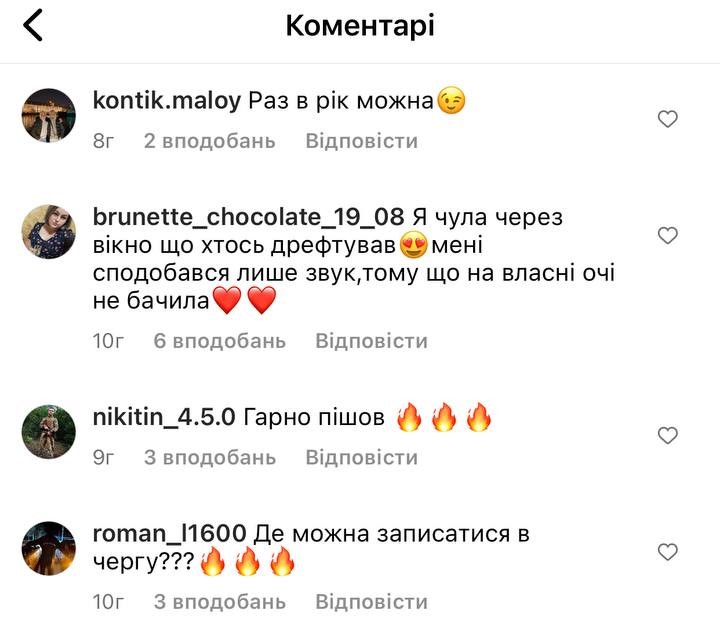The image size is (720, 634).
Task: Reply to kontik.maloy's comment via Відповісти
Action: [x=361, y=141]
